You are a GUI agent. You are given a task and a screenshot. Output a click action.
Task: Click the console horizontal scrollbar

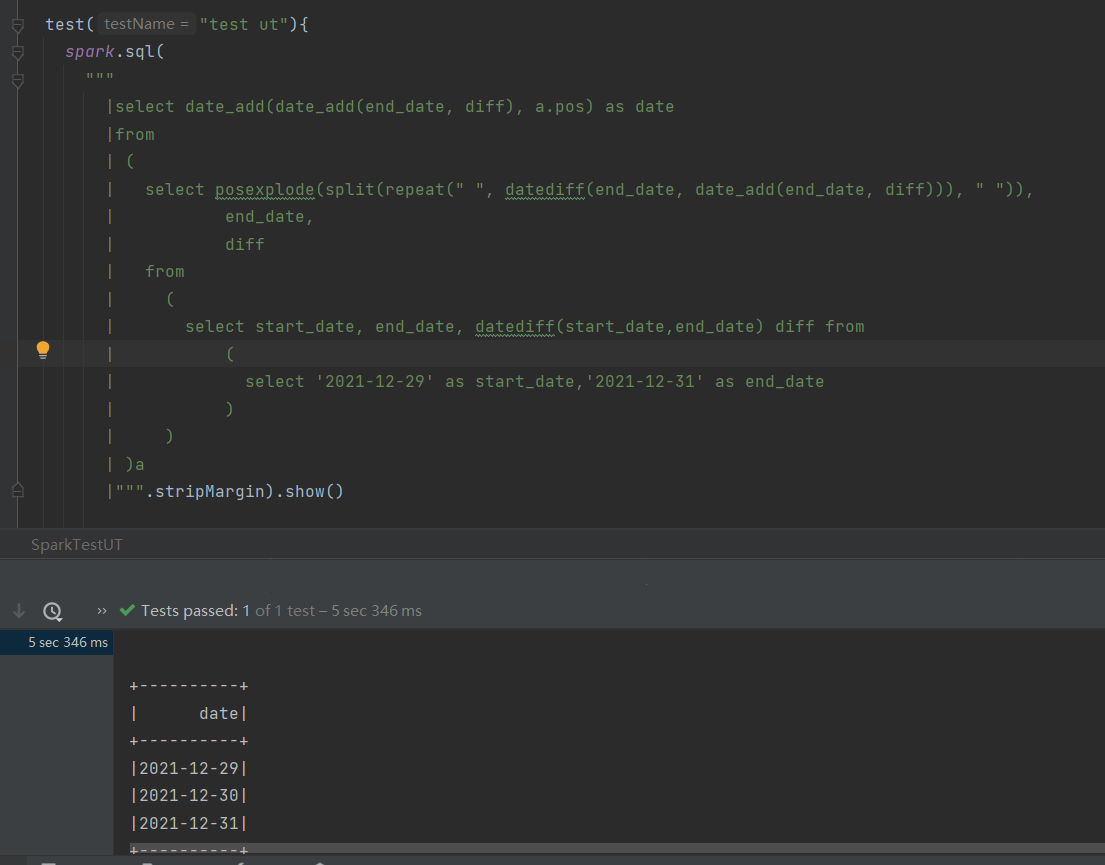coord(617,847)
